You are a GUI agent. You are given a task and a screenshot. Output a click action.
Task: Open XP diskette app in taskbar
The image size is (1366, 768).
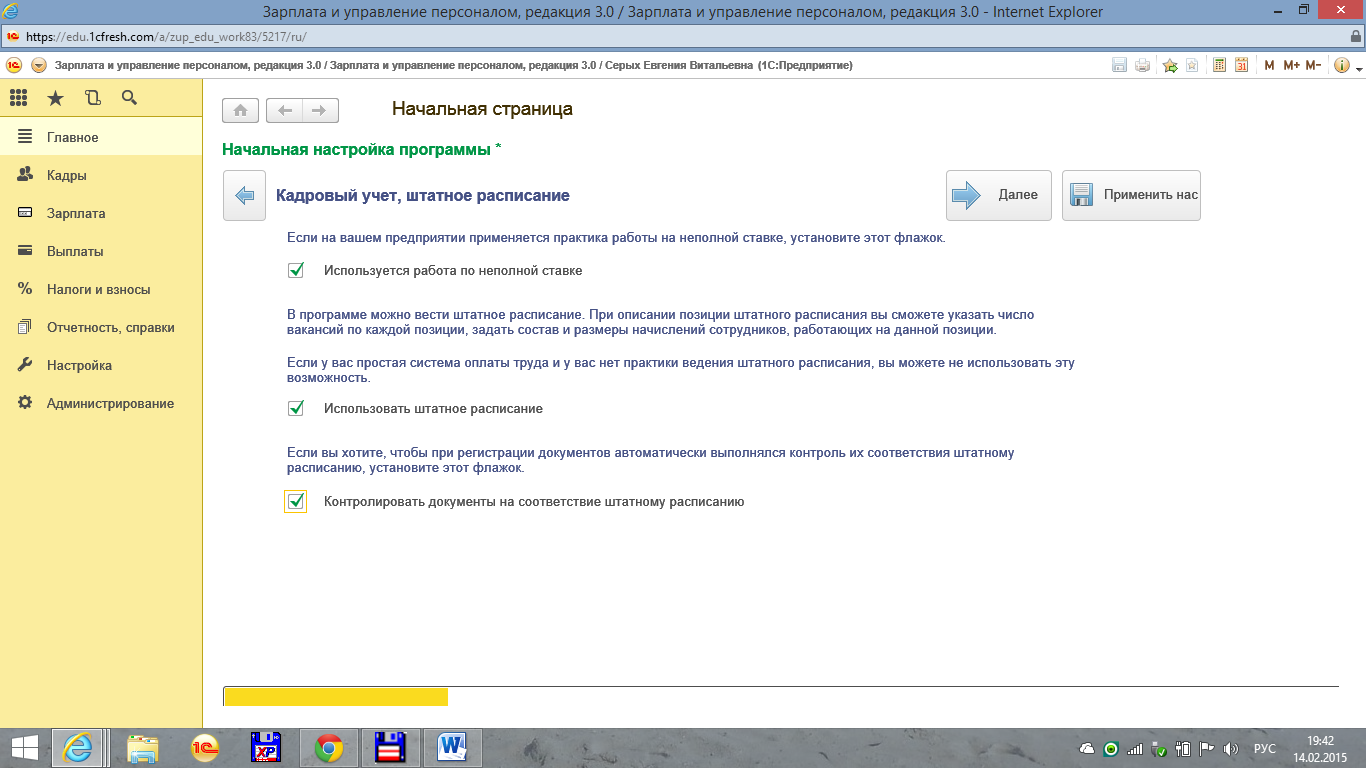point(267,748)
